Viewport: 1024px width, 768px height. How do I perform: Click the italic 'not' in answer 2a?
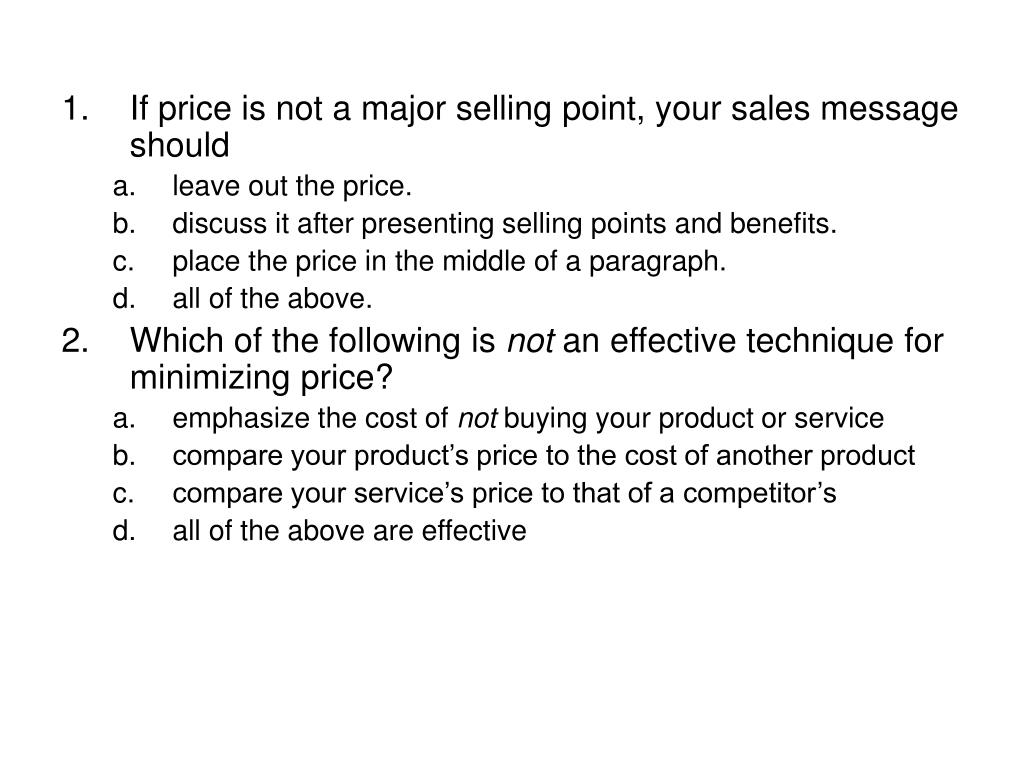pyautogui.click(x=478, y=419)
